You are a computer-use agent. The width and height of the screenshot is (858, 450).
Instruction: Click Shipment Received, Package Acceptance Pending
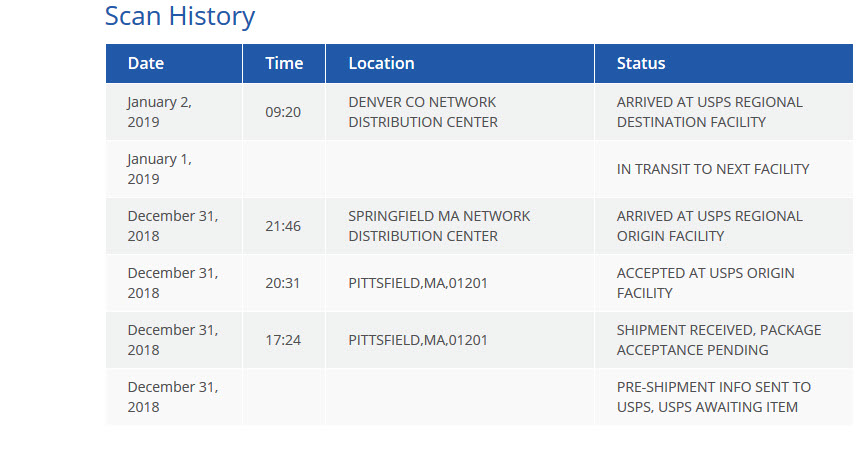click(718, 340)
